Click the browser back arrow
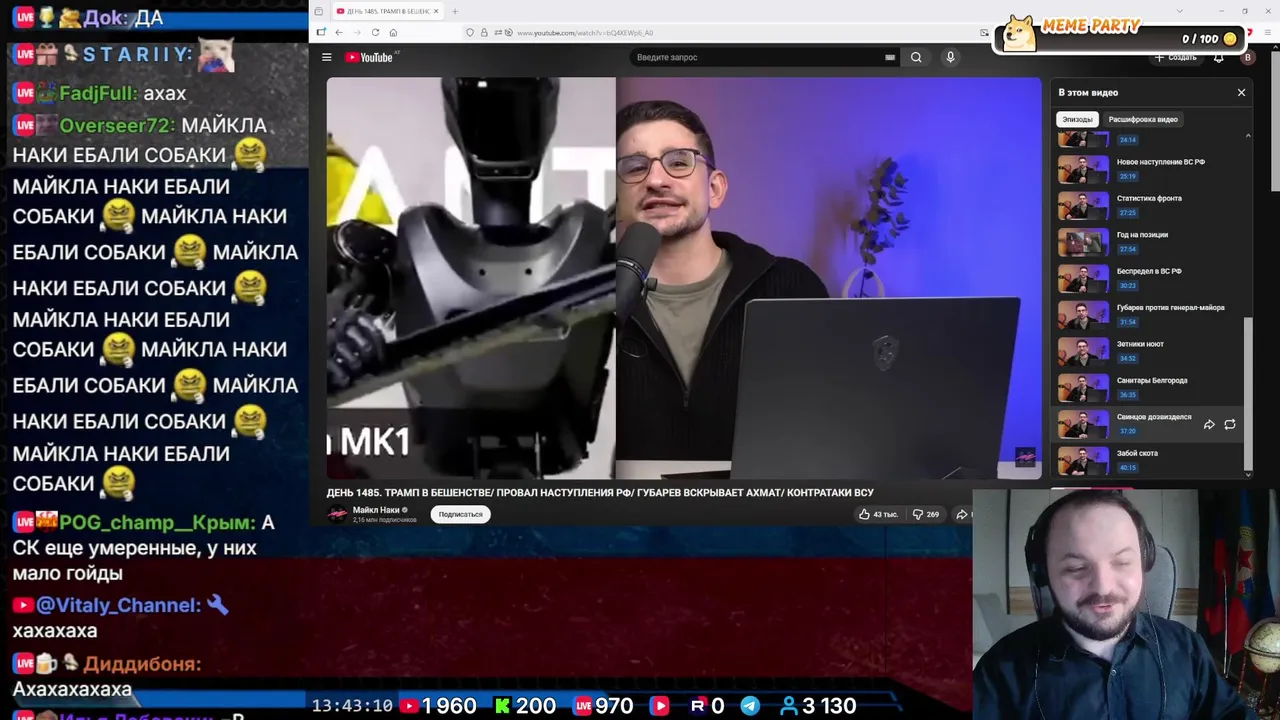This screenshot has height=720, width=1280. 339,32
